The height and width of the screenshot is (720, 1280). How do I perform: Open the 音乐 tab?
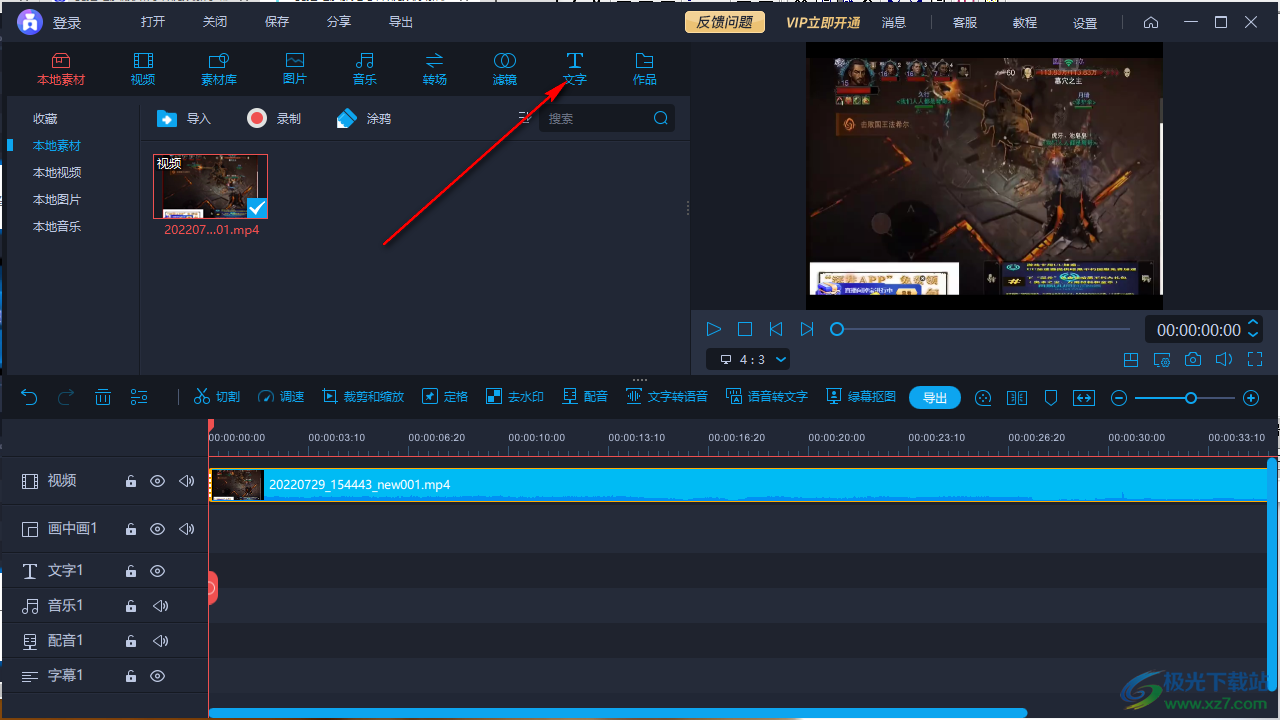pyautogui.click(x=365, y=69)
